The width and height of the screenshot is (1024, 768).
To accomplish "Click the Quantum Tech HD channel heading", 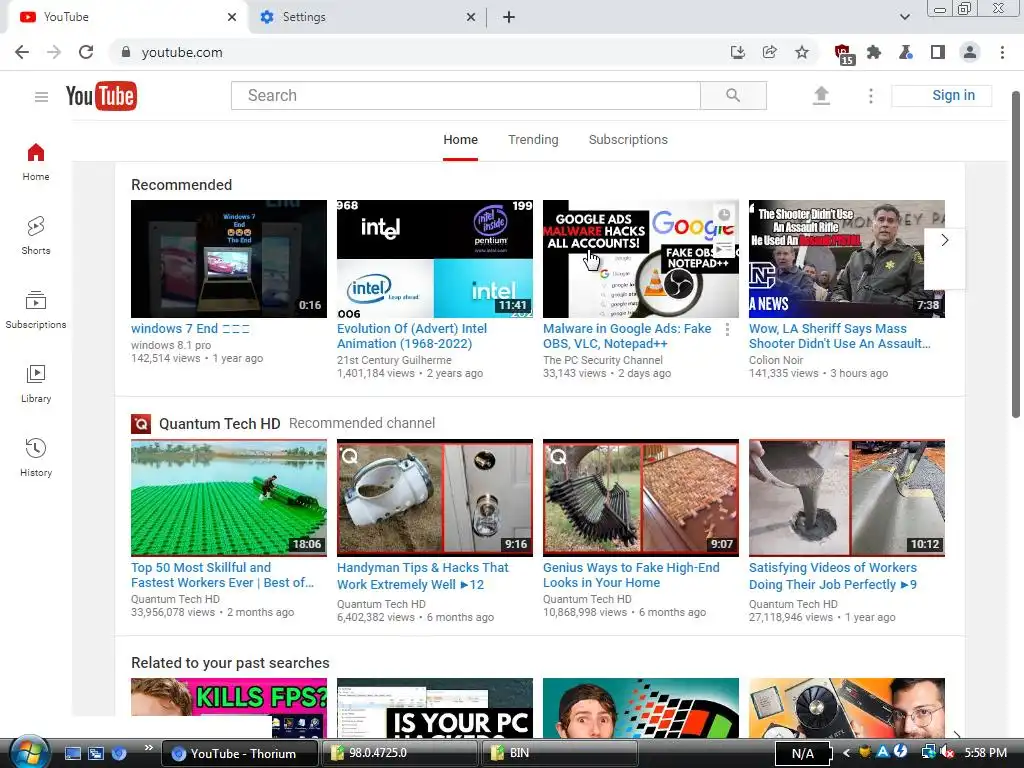I will tap(219, 424).
